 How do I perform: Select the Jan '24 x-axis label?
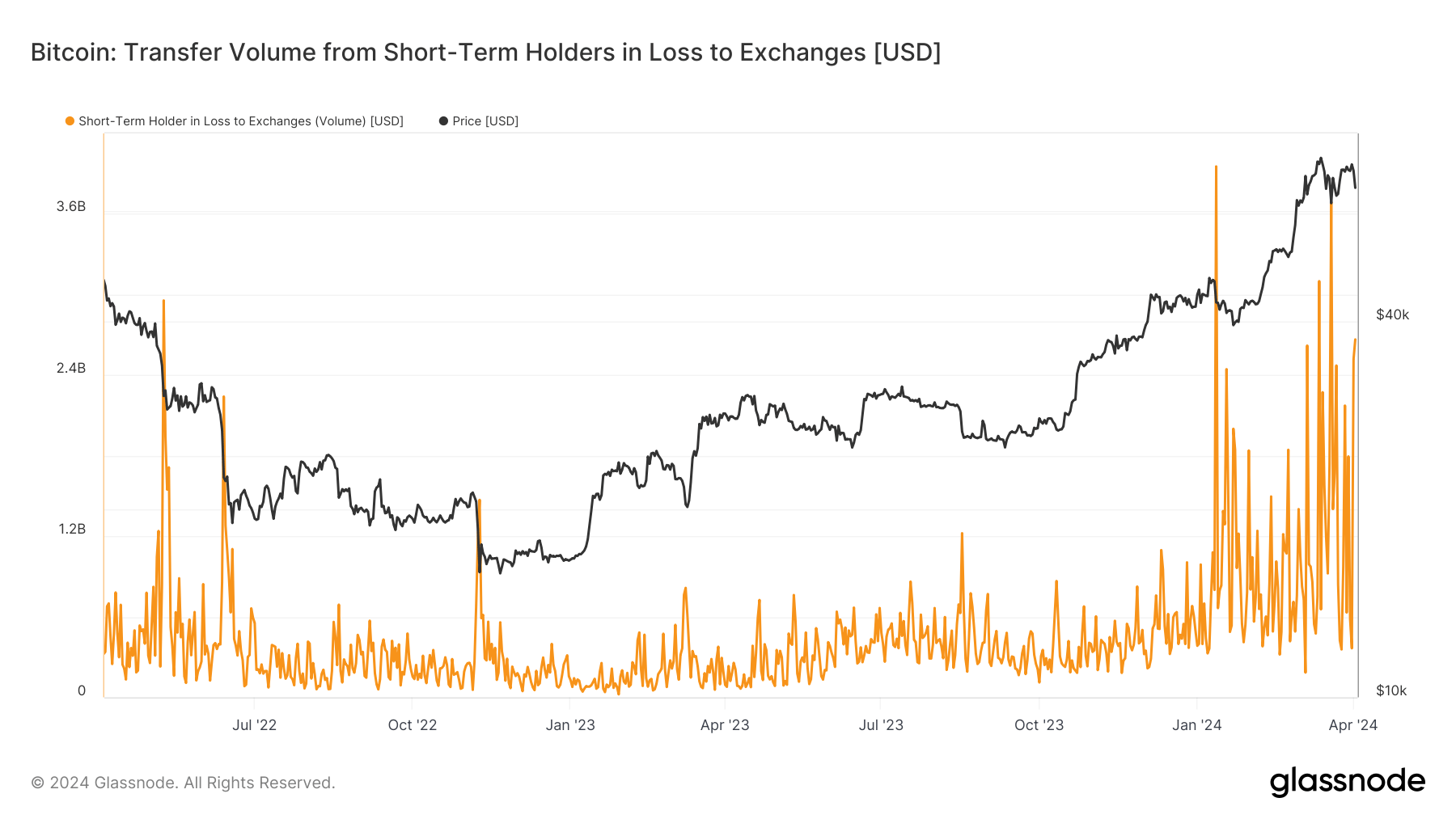[x=1197, y=725]
